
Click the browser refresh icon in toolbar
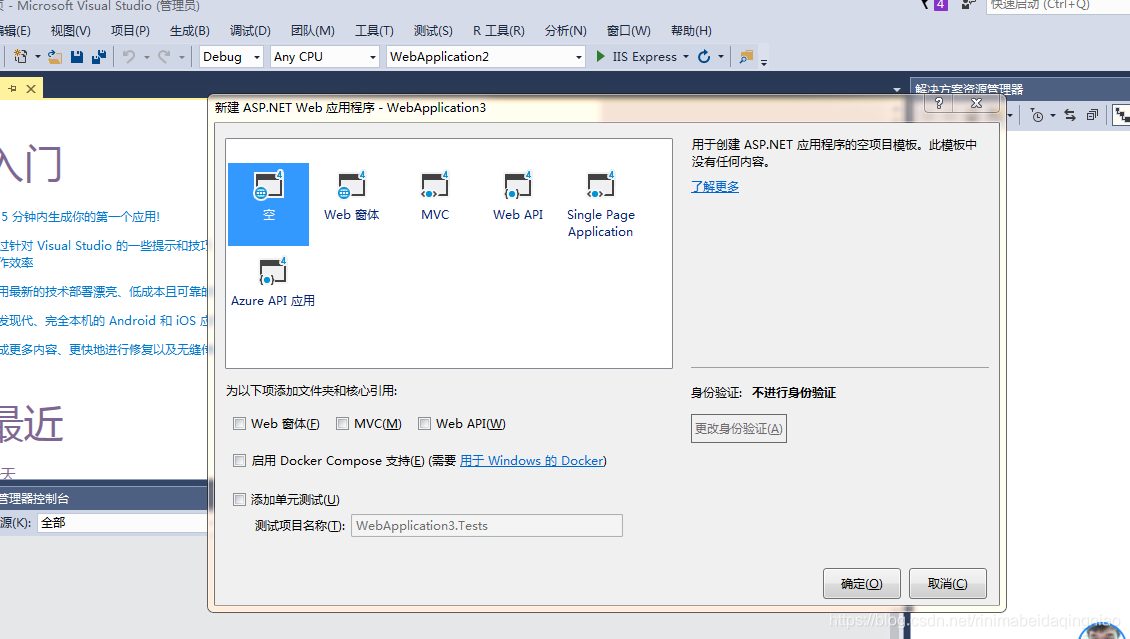[x=704, y=56]
